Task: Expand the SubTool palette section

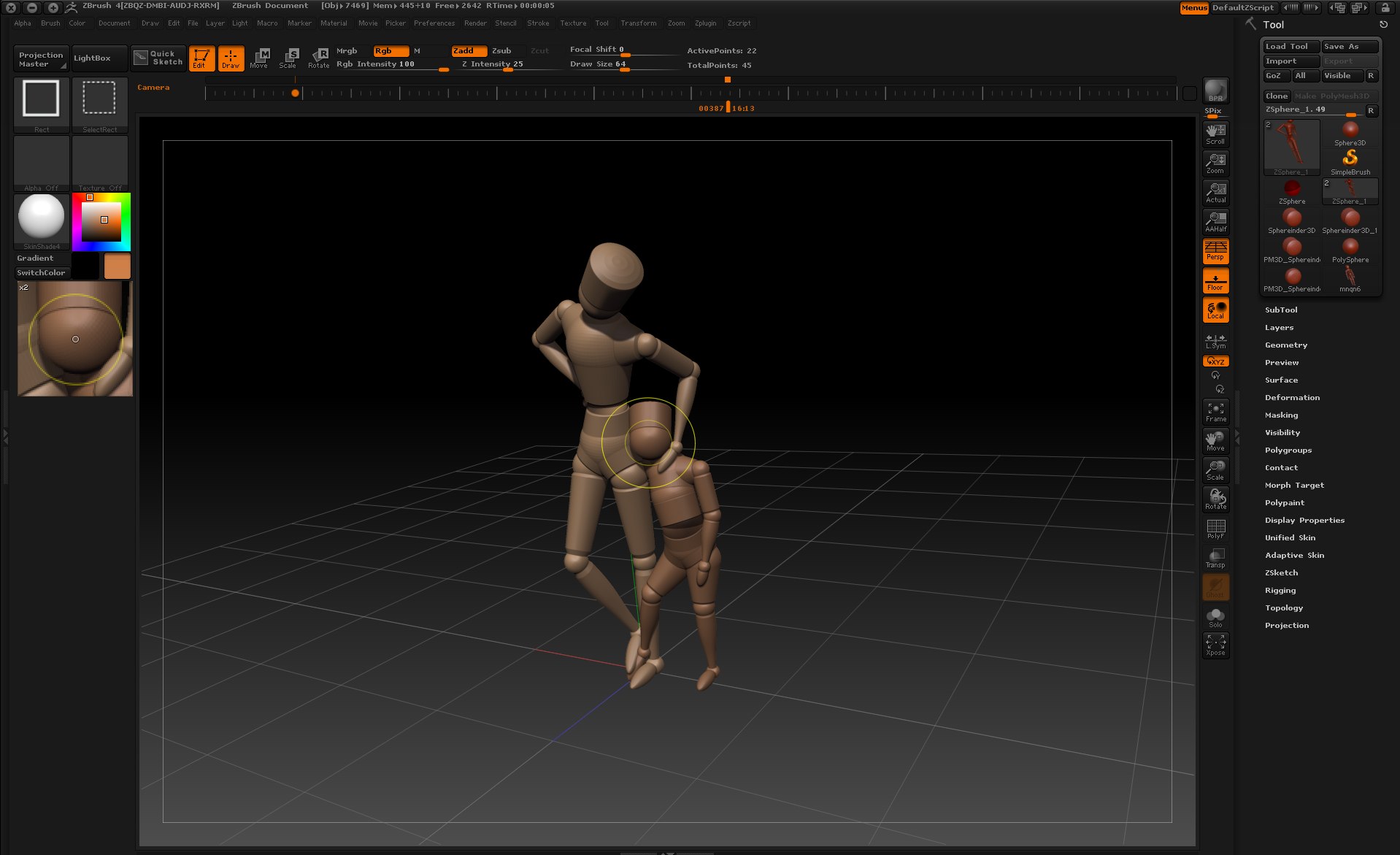Action: (1281, 310)
